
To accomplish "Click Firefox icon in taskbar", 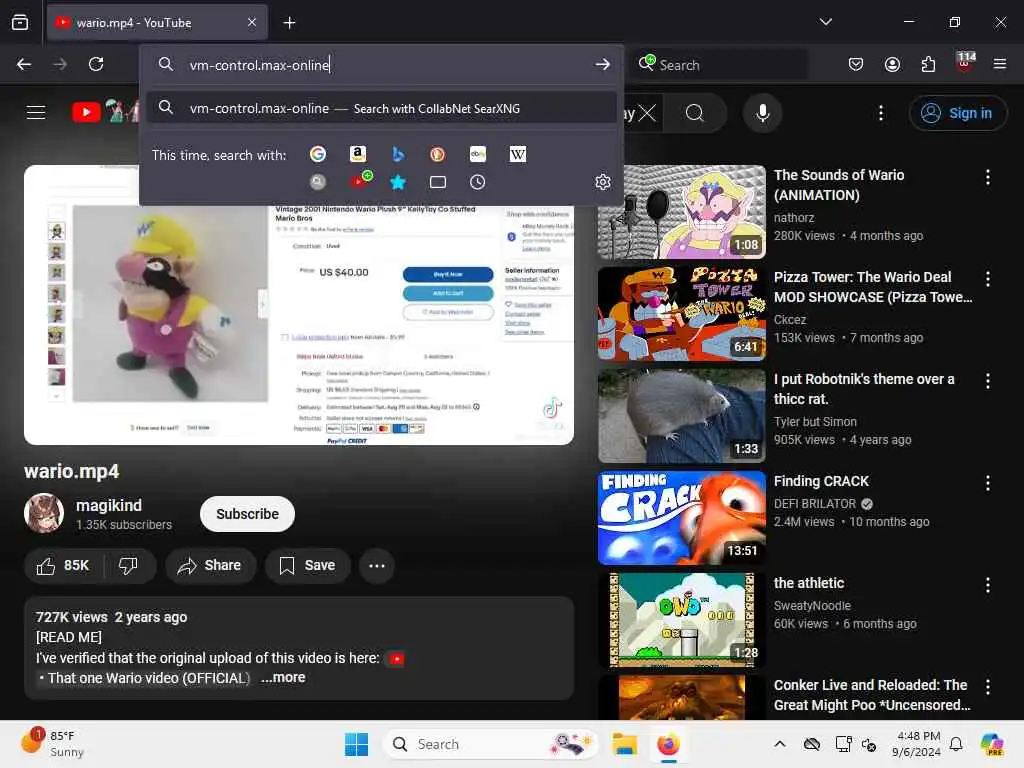I will click(667, 744).
